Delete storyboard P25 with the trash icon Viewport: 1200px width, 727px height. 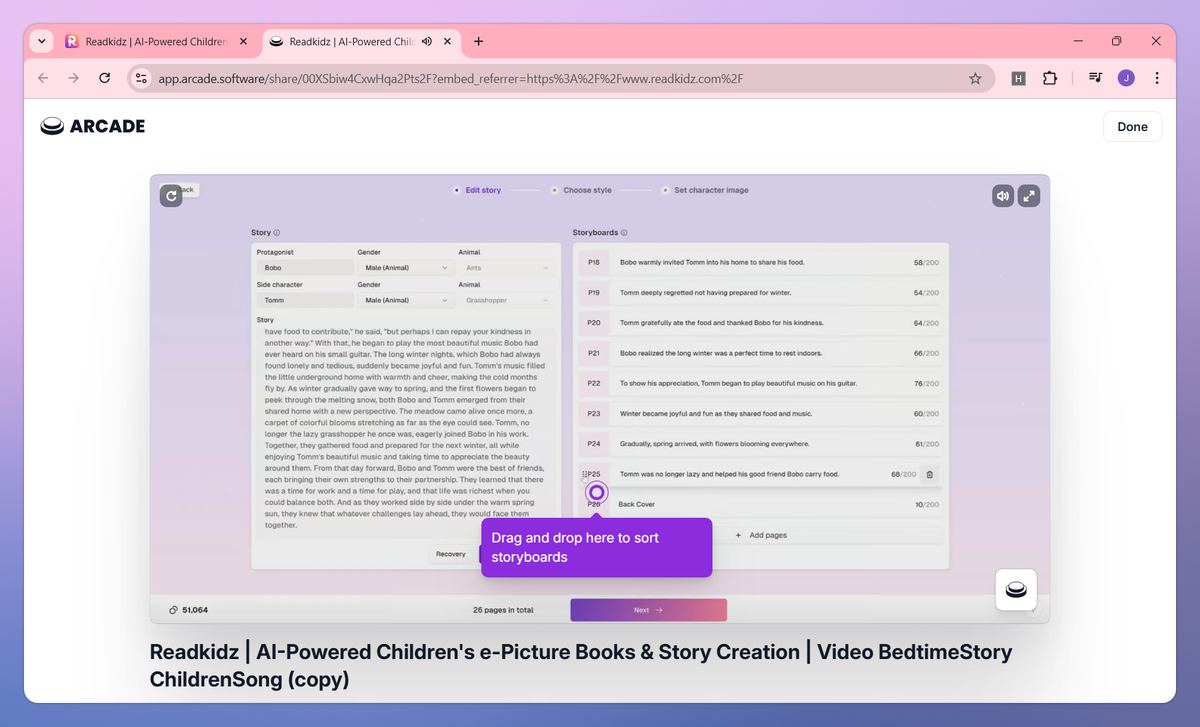tap(929, 474)
